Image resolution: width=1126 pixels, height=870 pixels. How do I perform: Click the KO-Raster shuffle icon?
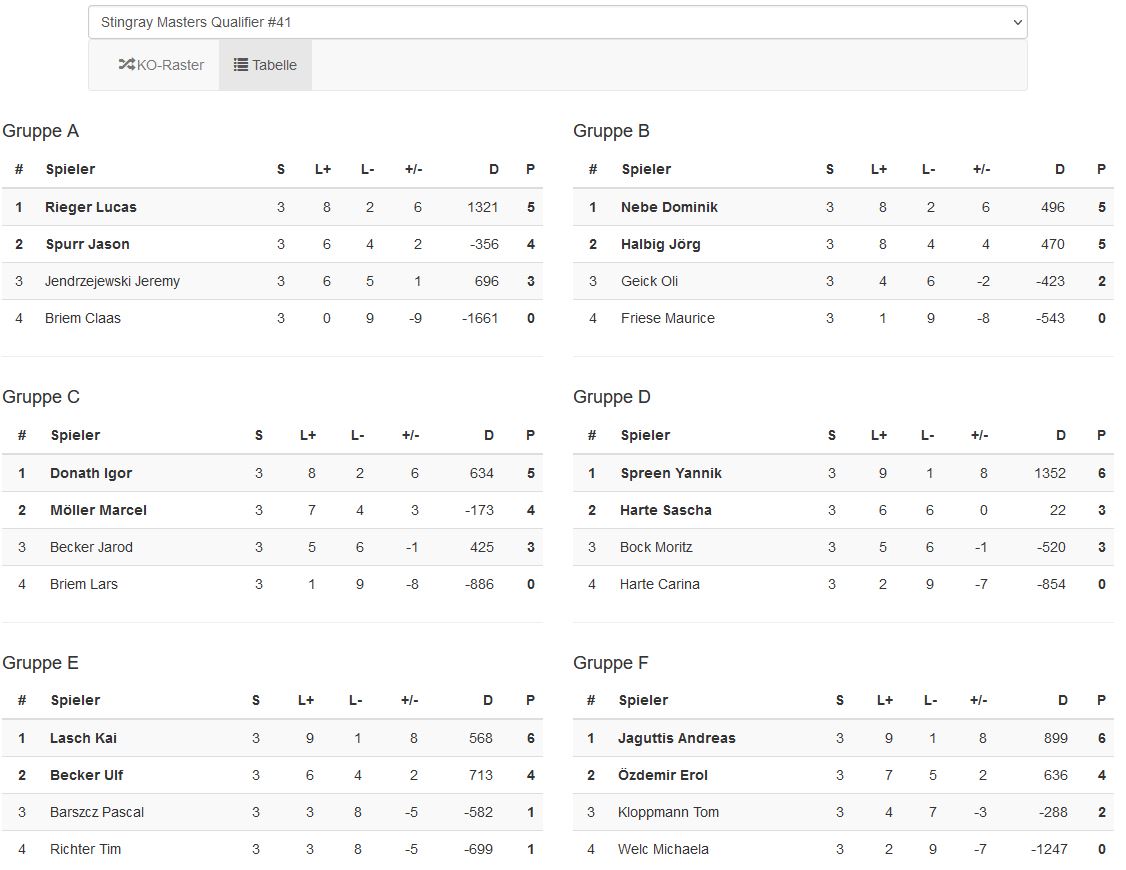click(x=126, y=65)
